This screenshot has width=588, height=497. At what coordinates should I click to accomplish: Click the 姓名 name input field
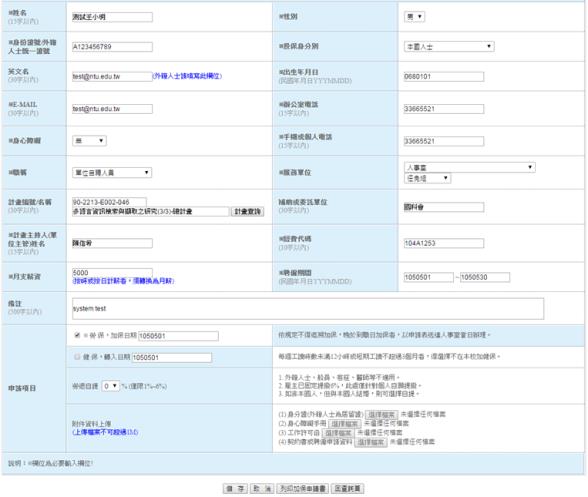tap(112, 17)
